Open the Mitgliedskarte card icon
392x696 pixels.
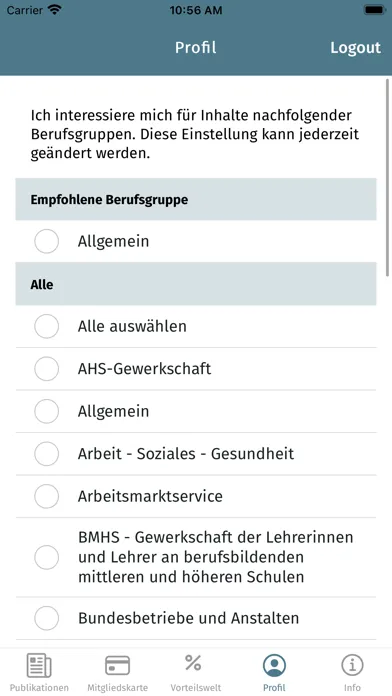117,665
